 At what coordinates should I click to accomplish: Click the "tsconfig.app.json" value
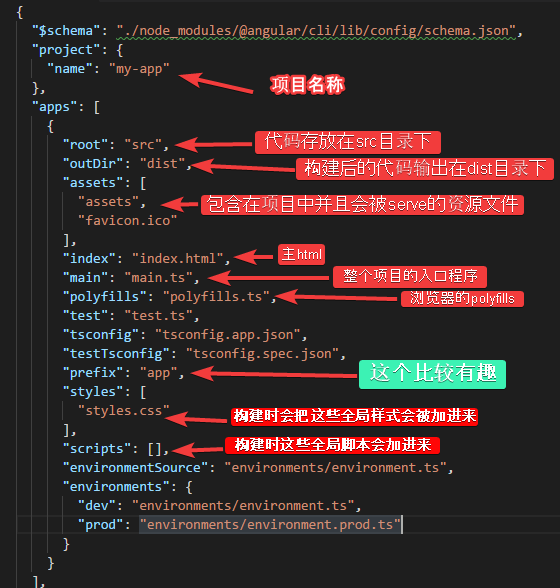[227, 334]
